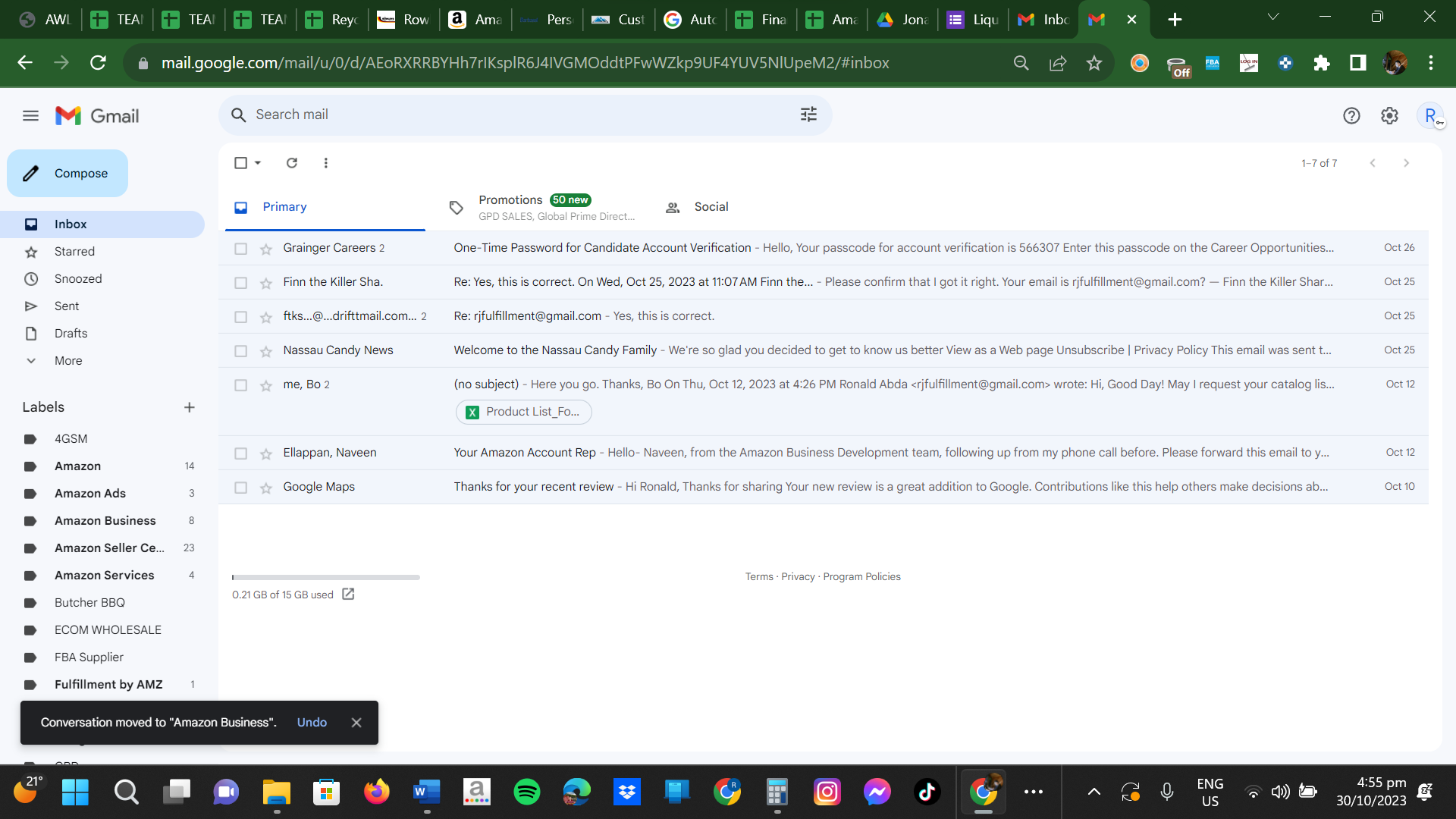Select the Google Maps email checkbox

241,488
